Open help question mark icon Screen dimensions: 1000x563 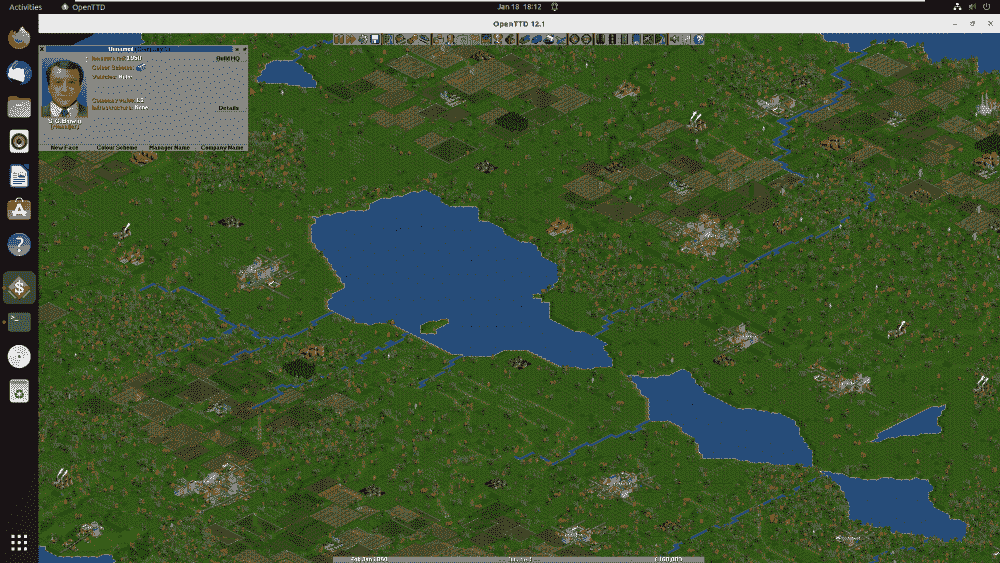699,40
